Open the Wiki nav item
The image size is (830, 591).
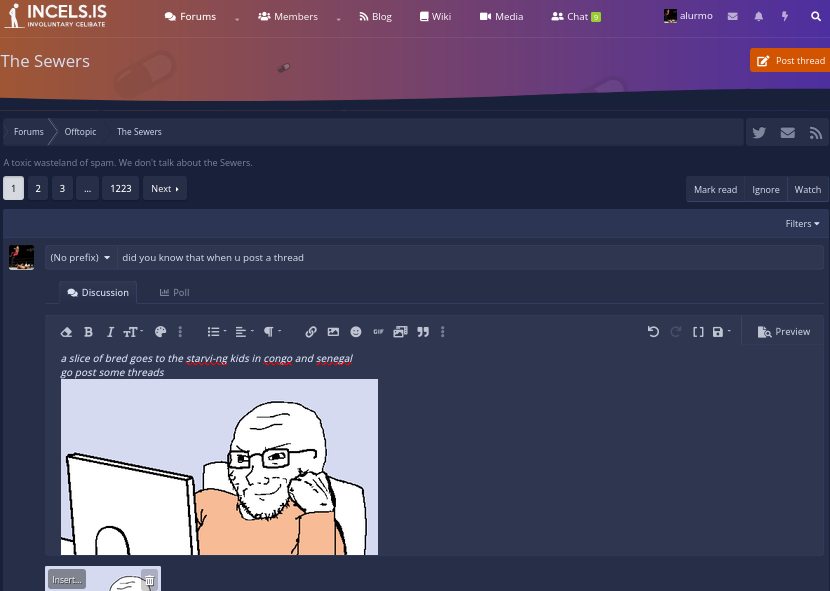[435, 16]
